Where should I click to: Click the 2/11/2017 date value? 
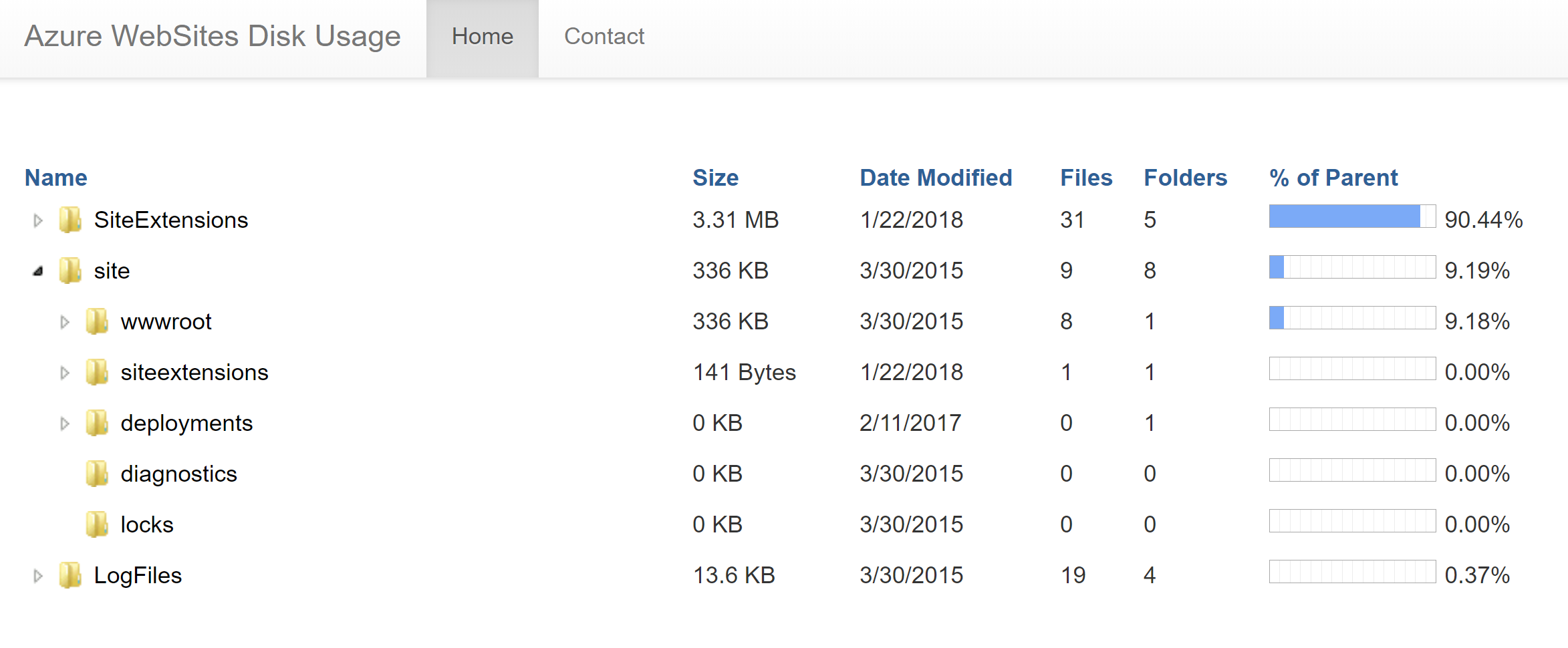pos(910,423)
